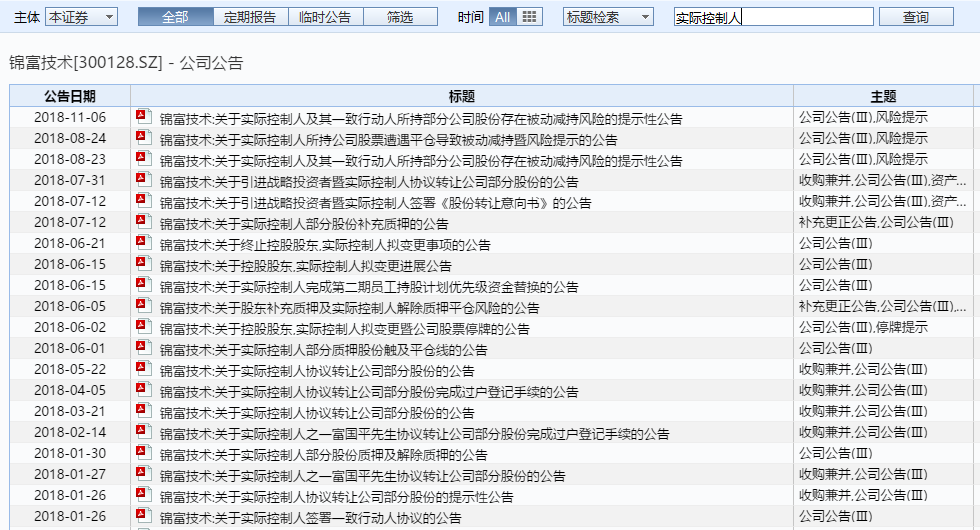Open PDF icon for 2018-02-14 announcement
Viewport: 980px width, 530px height.
(144, 431)
